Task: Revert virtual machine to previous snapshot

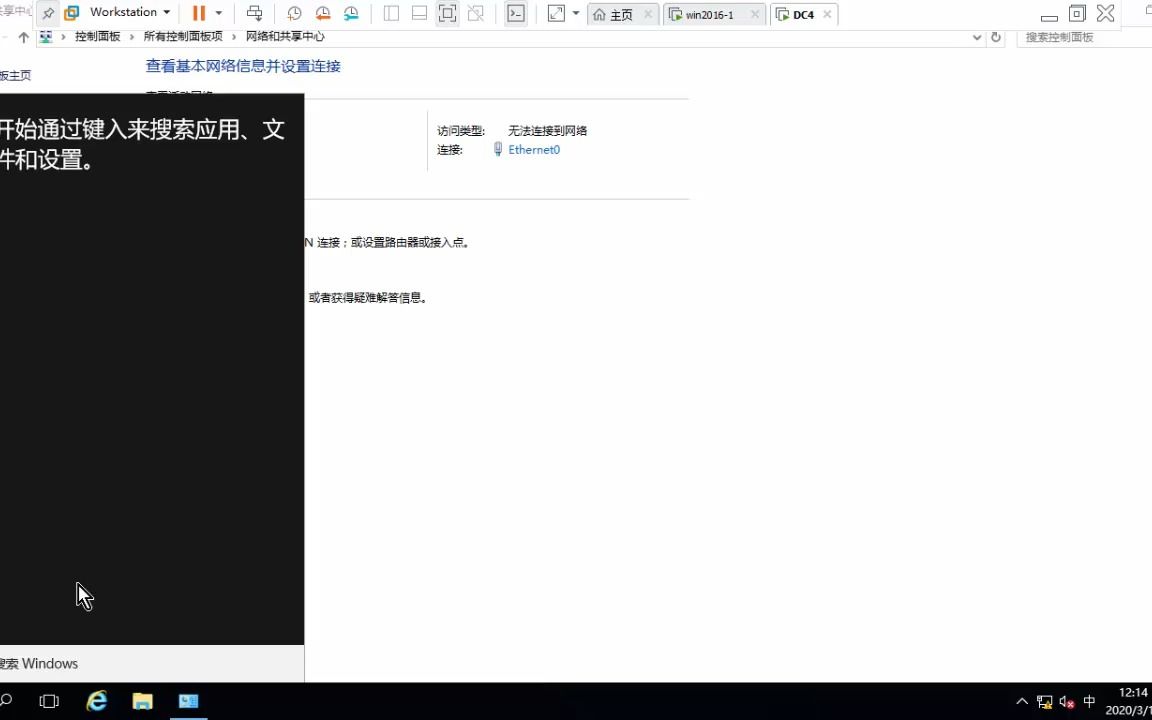Action: [323, 13]
